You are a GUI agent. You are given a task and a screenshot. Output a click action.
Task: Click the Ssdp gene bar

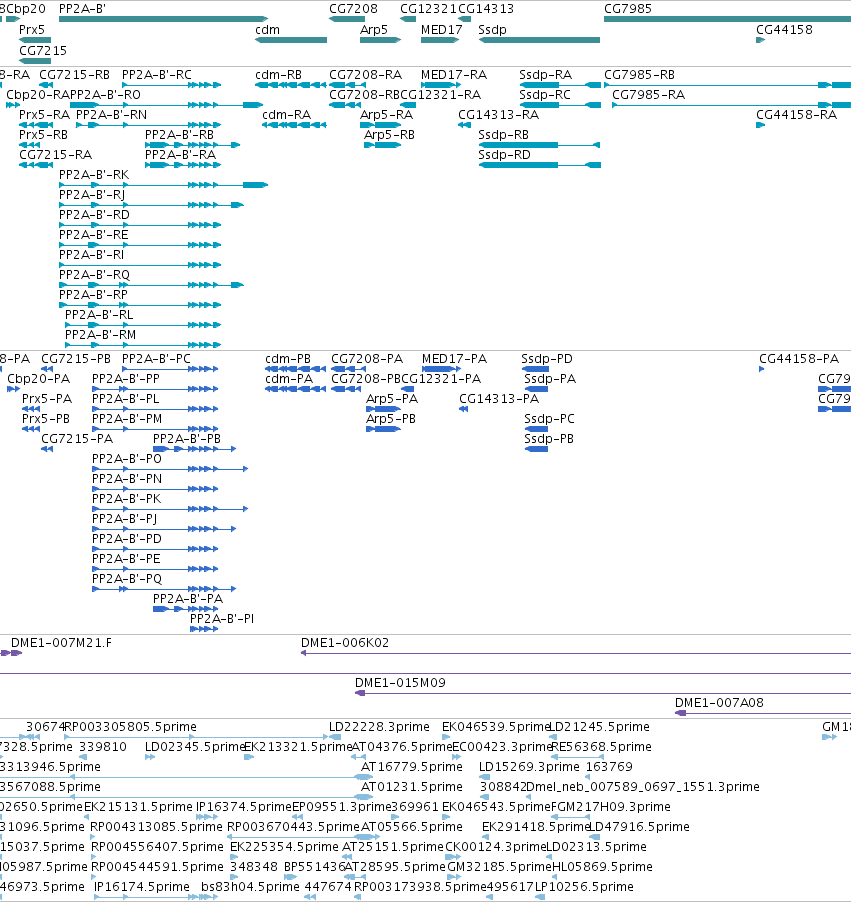point(539,40)
